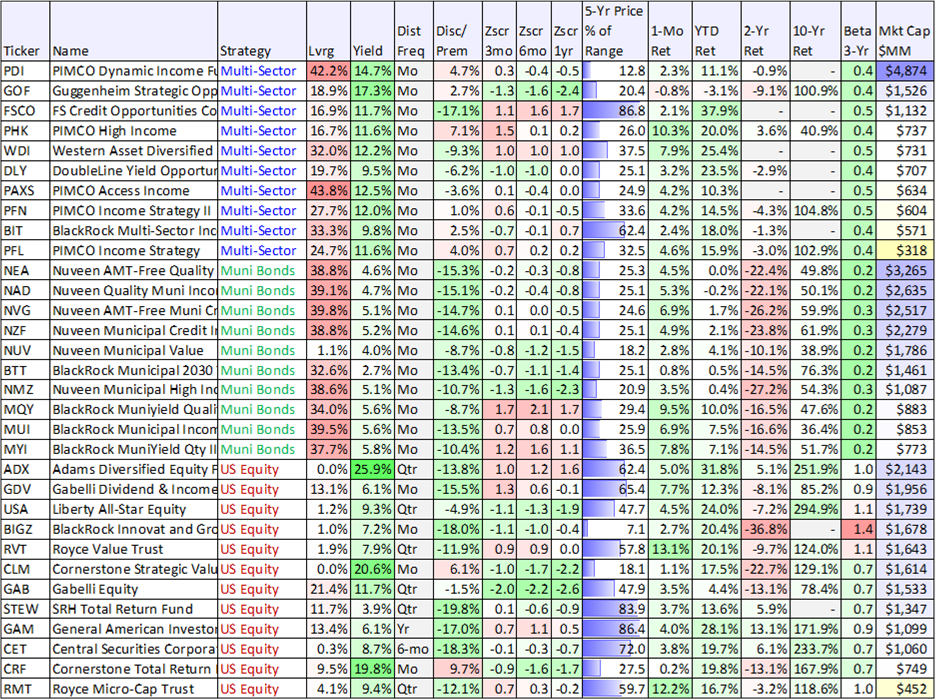This screenshot has height=700, width=936.
Task: Select the FSCO ticker cell
Action: [x=26, y=111]
